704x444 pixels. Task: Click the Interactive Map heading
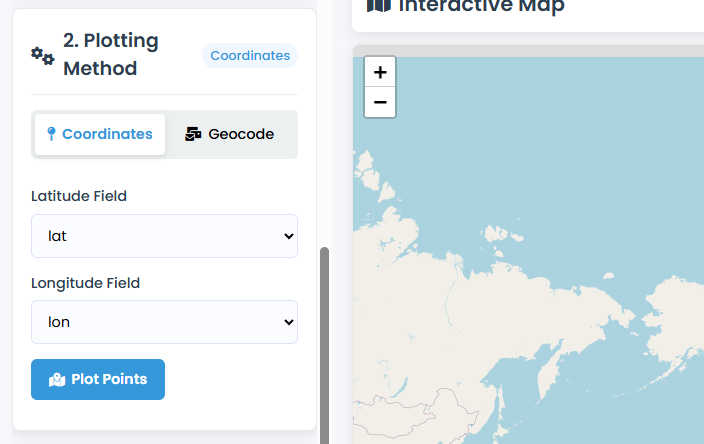482,6
